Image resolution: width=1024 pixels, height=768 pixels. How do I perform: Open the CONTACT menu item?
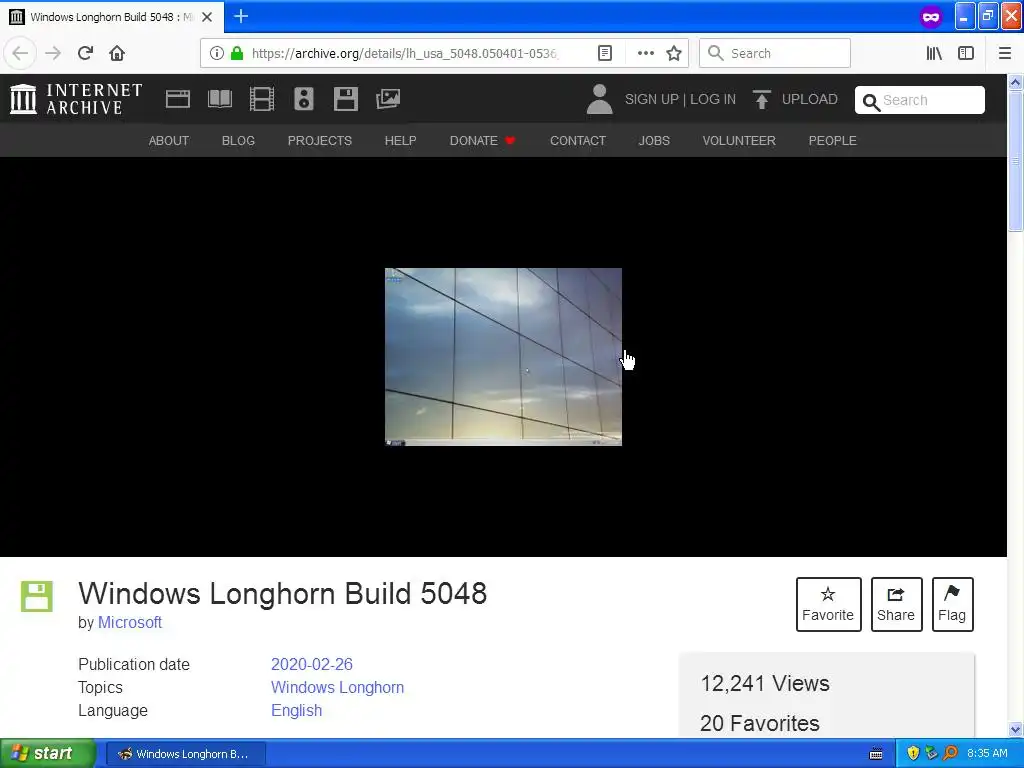[578, 140]
